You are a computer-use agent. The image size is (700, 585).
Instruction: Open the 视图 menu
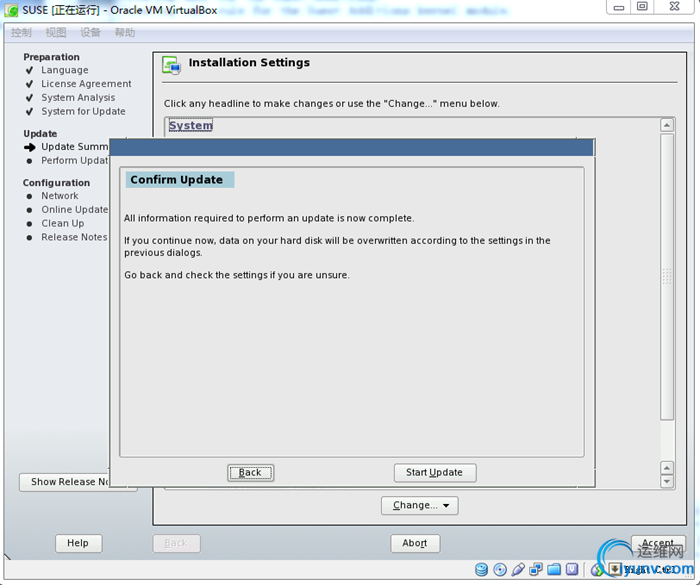pos(56,33)
